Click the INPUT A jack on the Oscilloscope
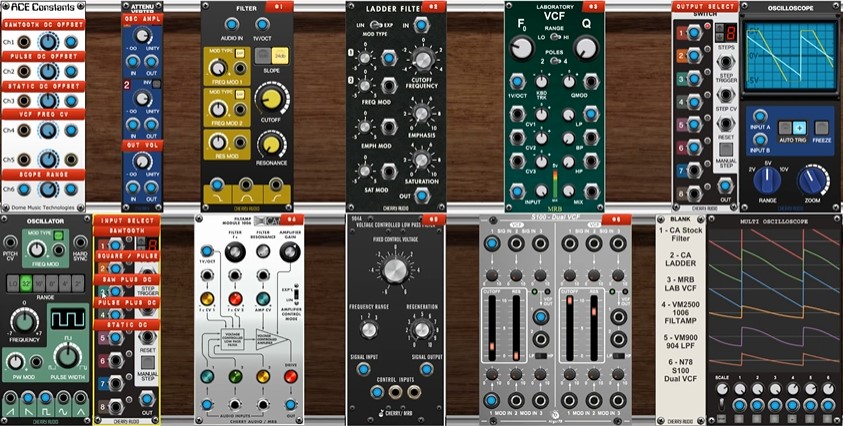This screenshot has height=426, width=843. [760, 116]
